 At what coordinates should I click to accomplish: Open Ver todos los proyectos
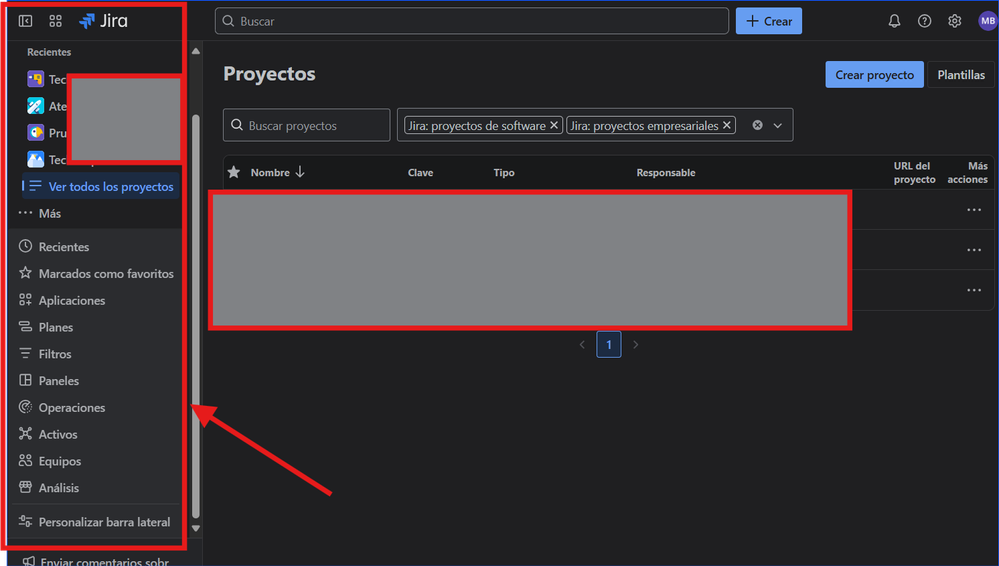[x=101, y=186]
